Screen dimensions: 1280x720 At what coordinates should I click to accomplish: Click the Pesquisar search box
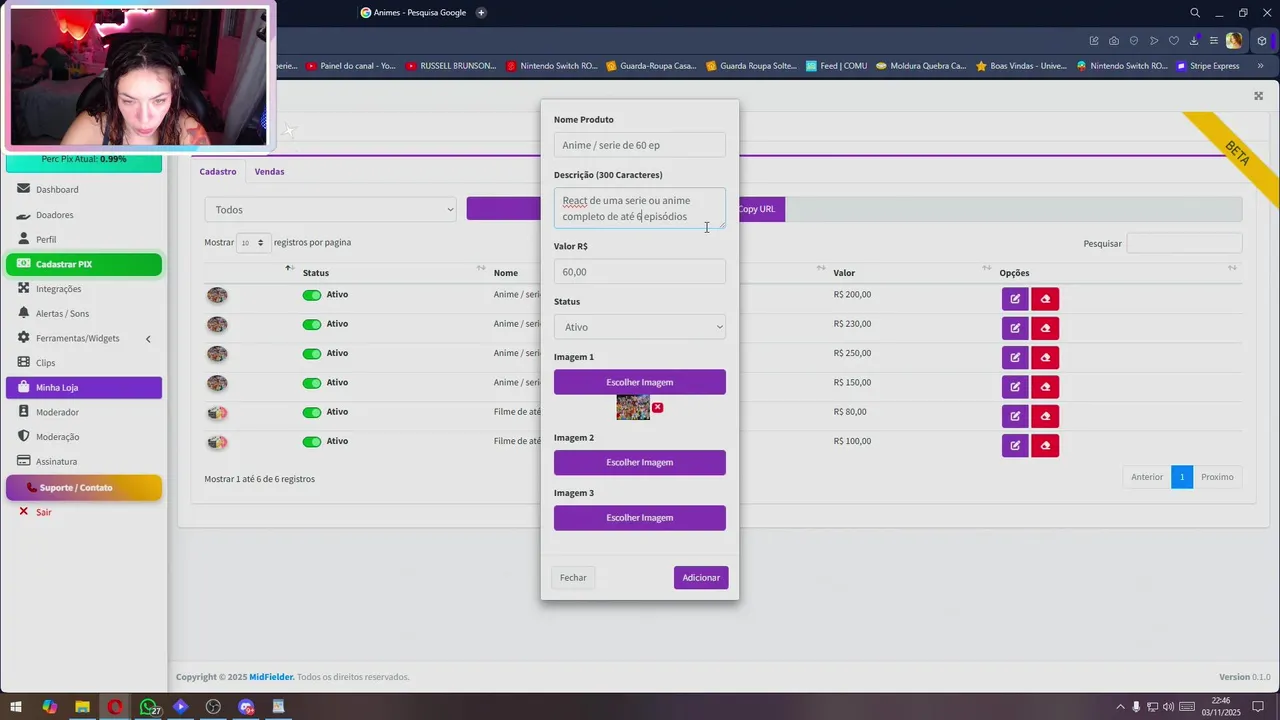[x=1184, y=243]
